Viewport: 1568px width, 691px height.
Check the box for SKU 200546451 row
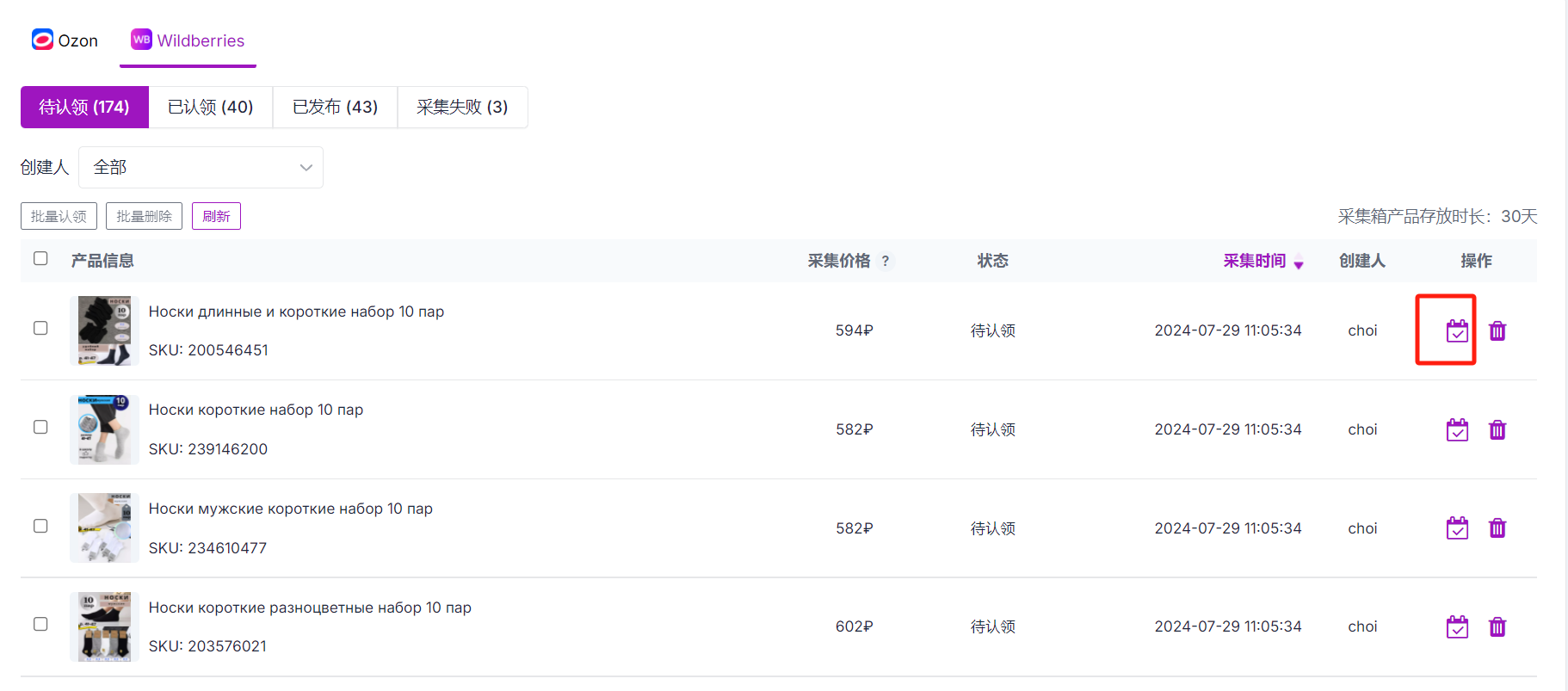[40, 328]
